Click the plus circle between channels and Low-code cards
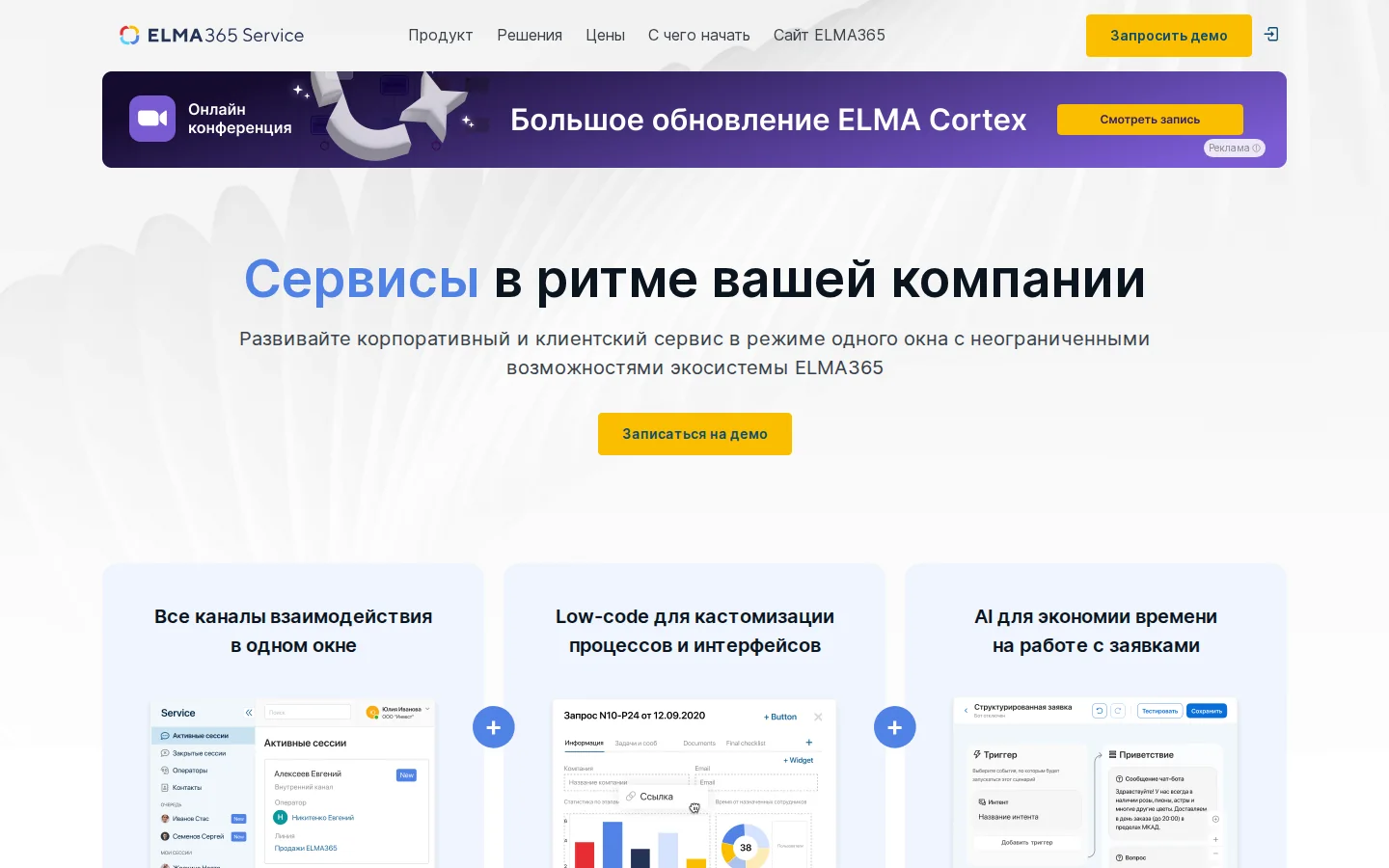The image size is (1389, 868). (494, 727)
